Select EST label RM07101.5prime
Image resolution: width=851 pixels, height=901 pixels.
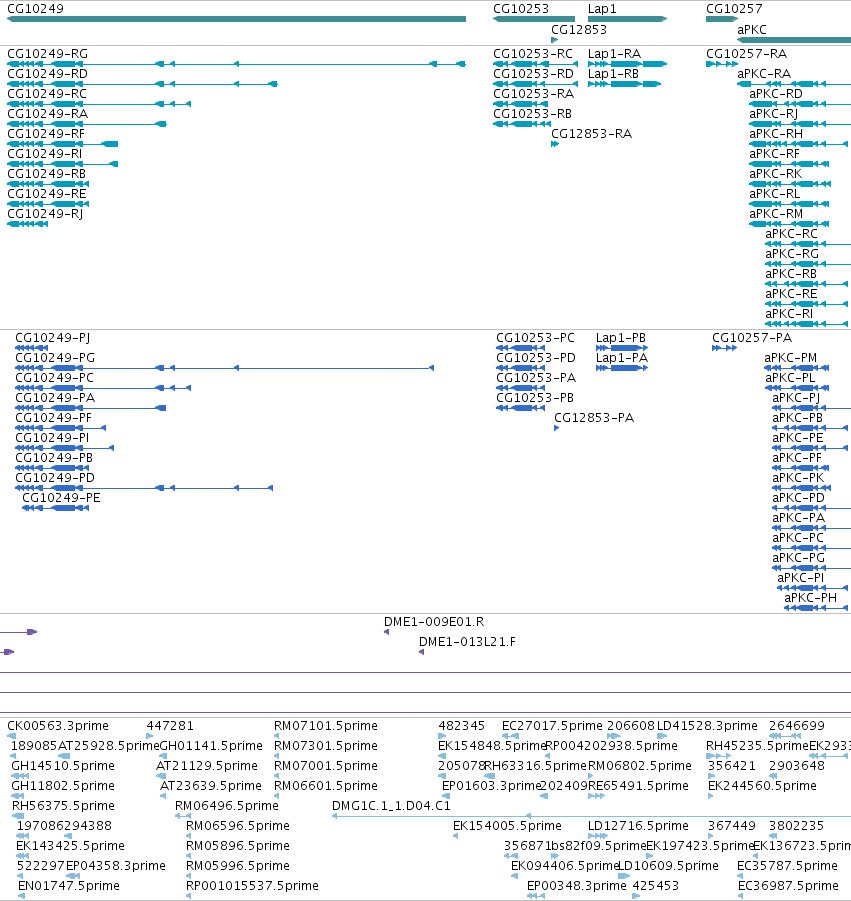[x=326, y=726]
